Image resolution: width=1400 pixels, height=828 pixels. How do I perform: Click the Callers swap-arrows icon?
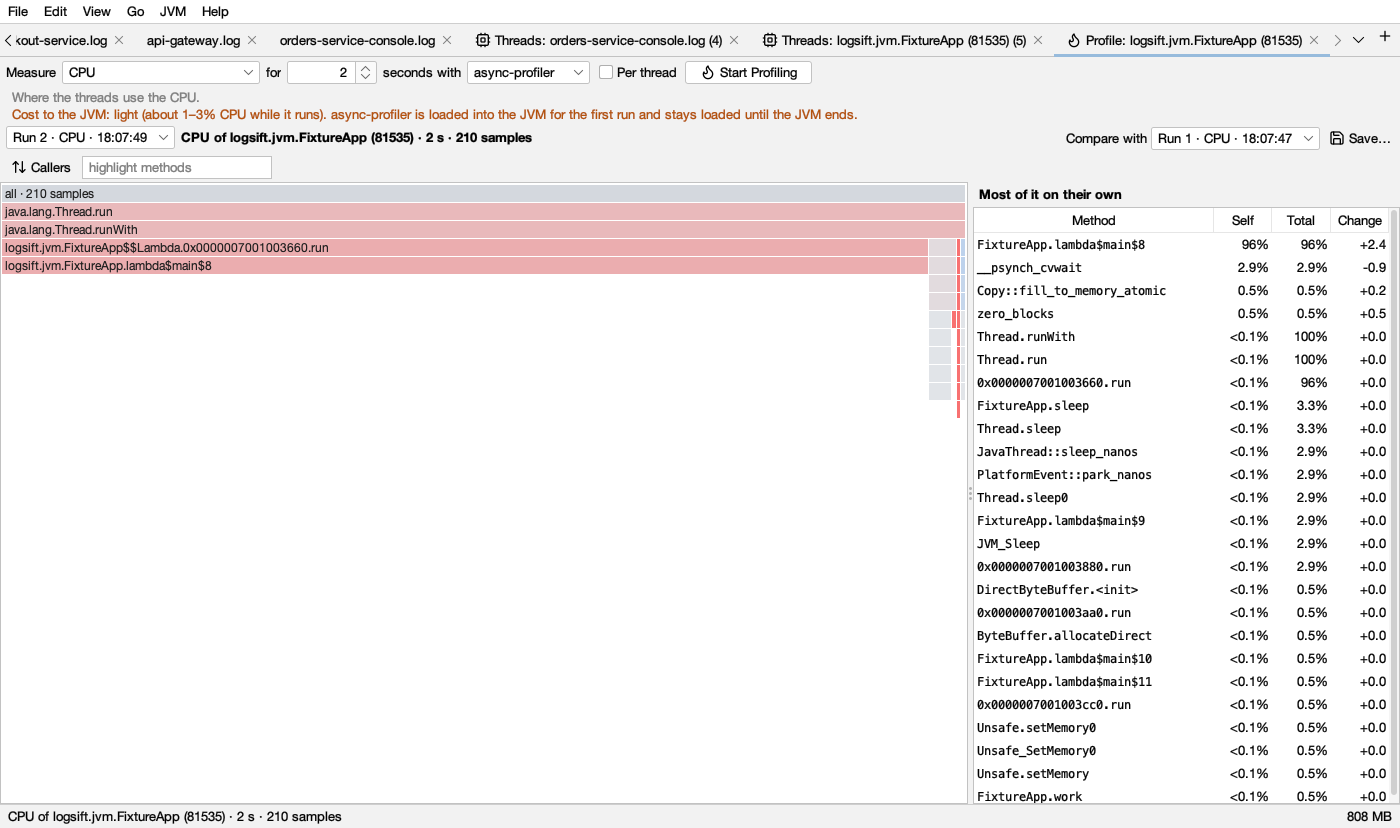click(18, 168)
